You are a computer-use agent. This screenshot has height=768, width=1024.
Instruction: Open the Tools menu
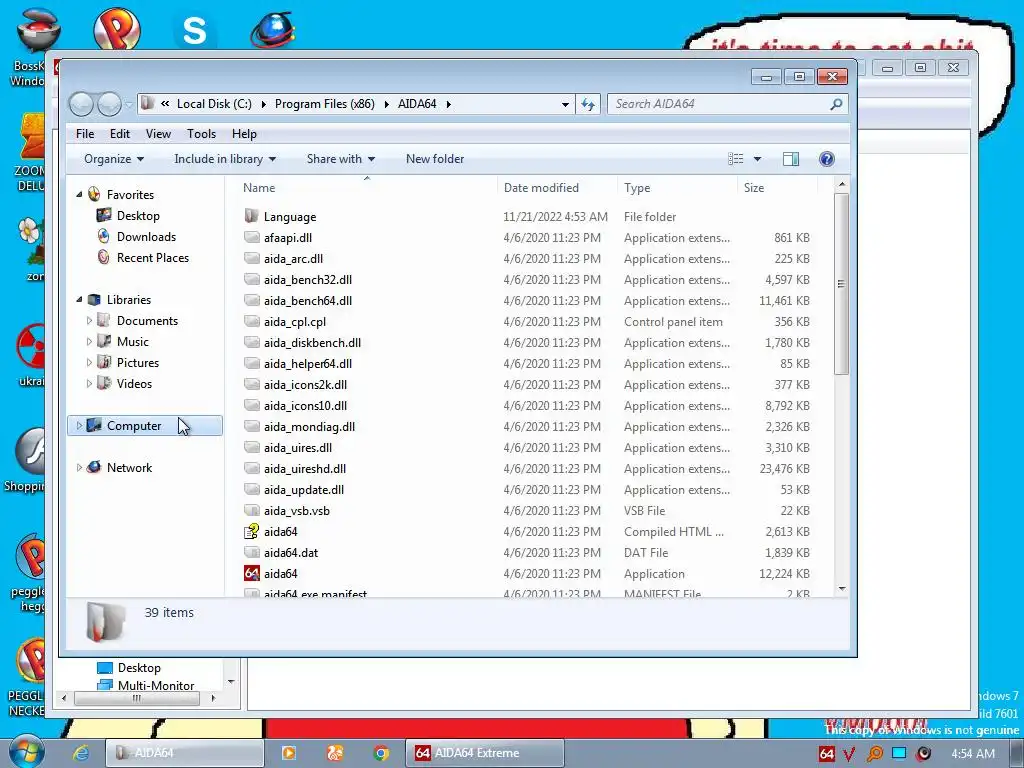tap(201, 133)
